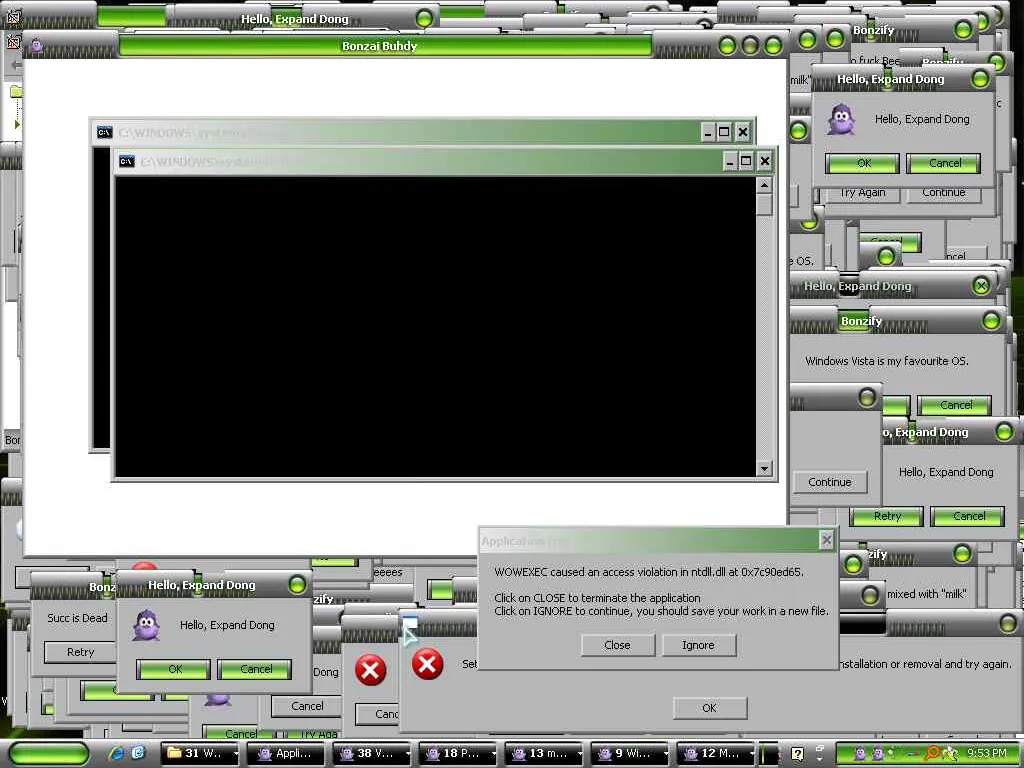The width and height of the screenshot is (1024, 768).
Task: Click the 'Windows Vista is my favourite OS.' message
Action: click(886, 361)
